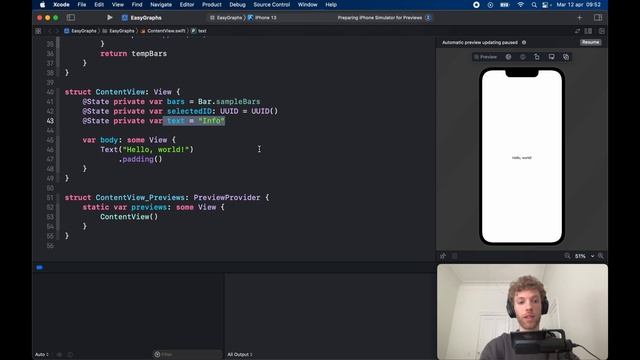Click the Preview label button in canvas toolbar

click(x=486, y=57)
